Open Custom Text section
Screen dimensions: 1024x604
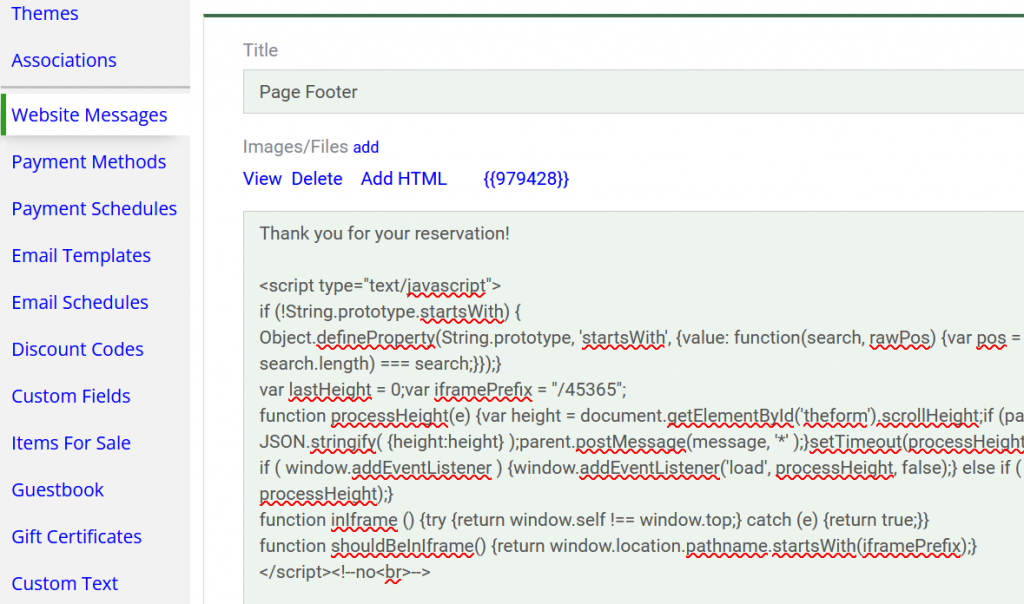pos(65,584)
